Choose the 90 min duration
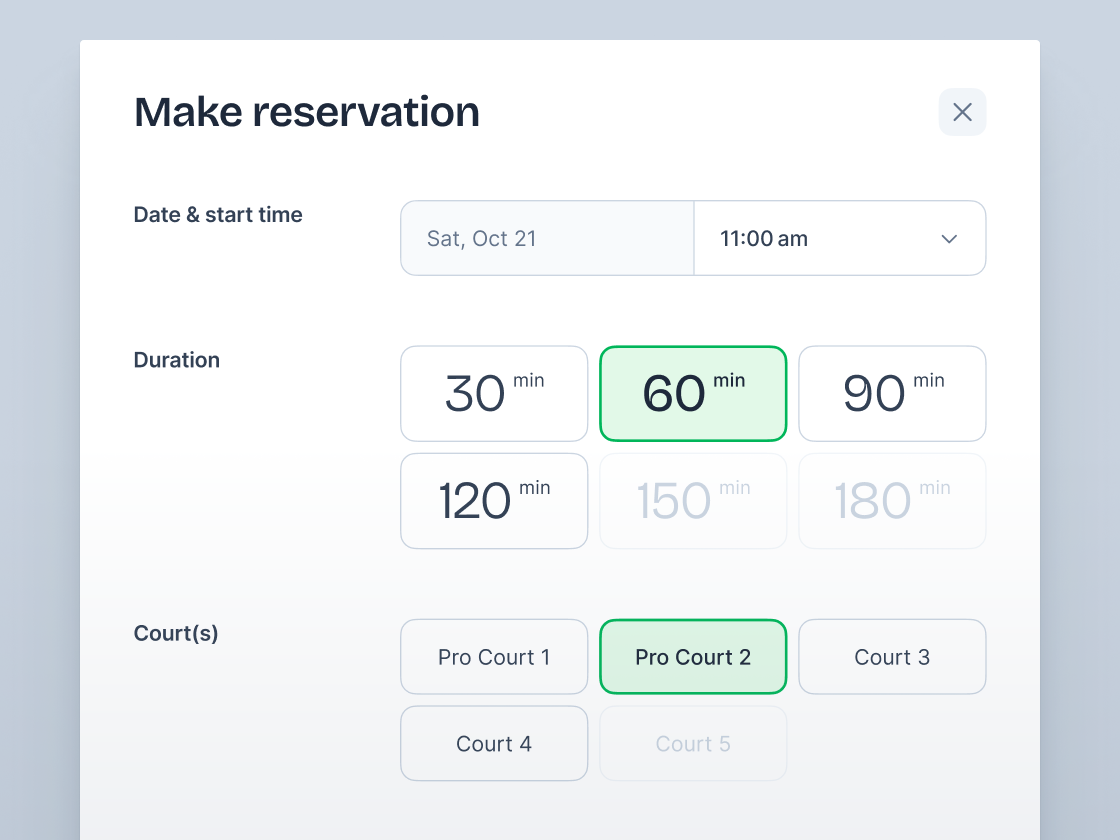Screen dimensions: 1120x840 point(892,393)
